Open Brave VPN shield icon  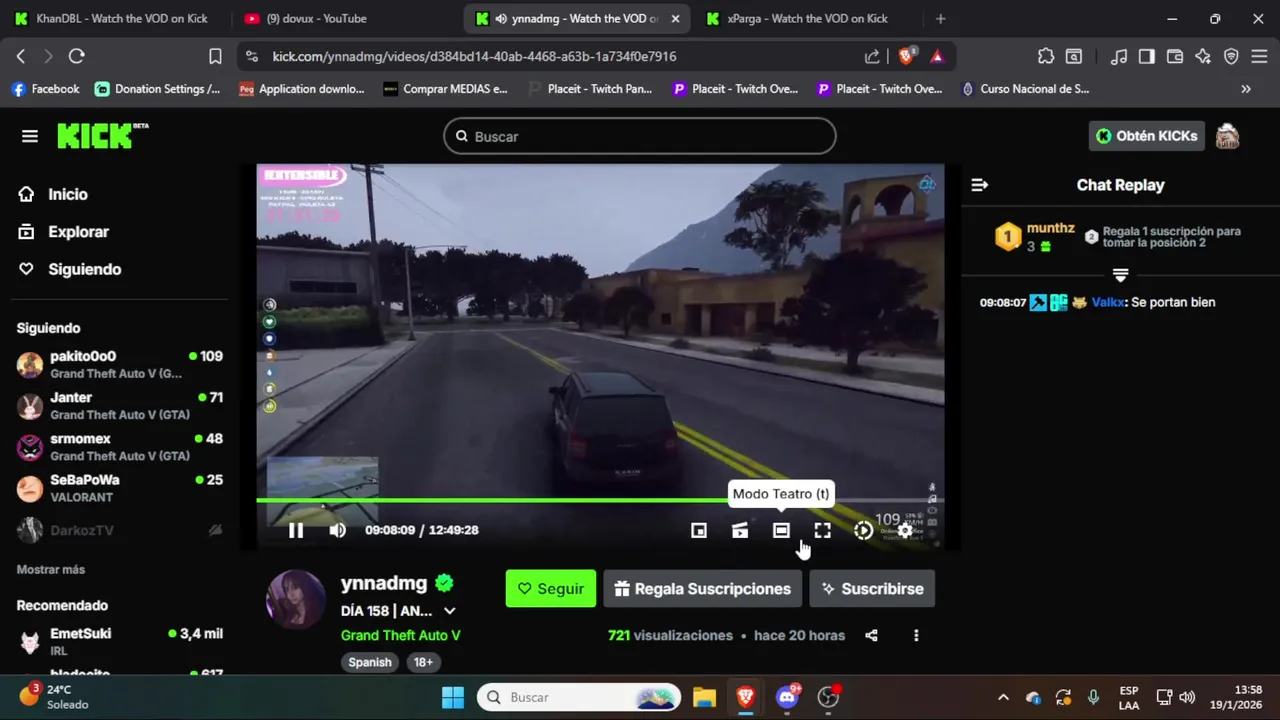[x=1231, y=57]
